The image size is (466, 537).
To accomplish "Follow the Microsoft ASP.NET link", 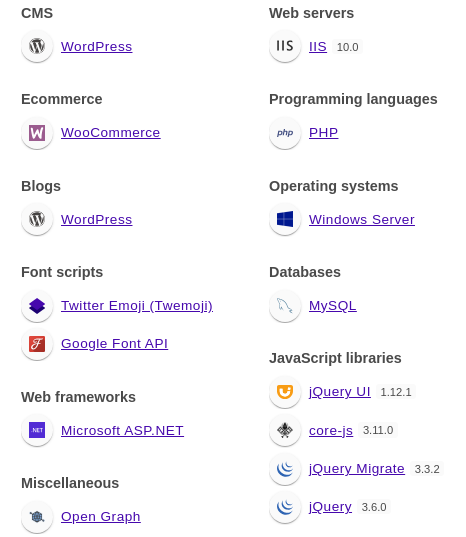I will (x=122, y=430).
